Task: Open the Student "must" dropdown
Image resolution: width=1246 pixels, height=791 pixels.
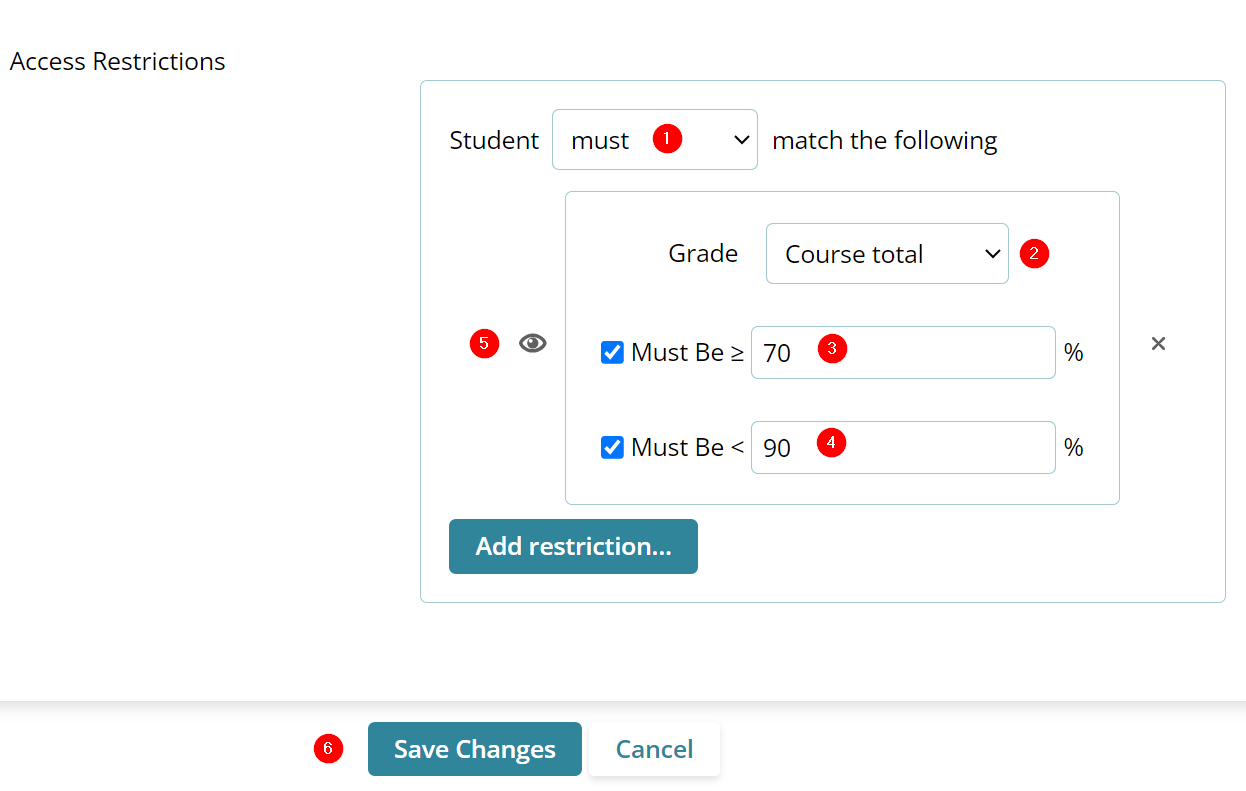Action: point(654,140)
